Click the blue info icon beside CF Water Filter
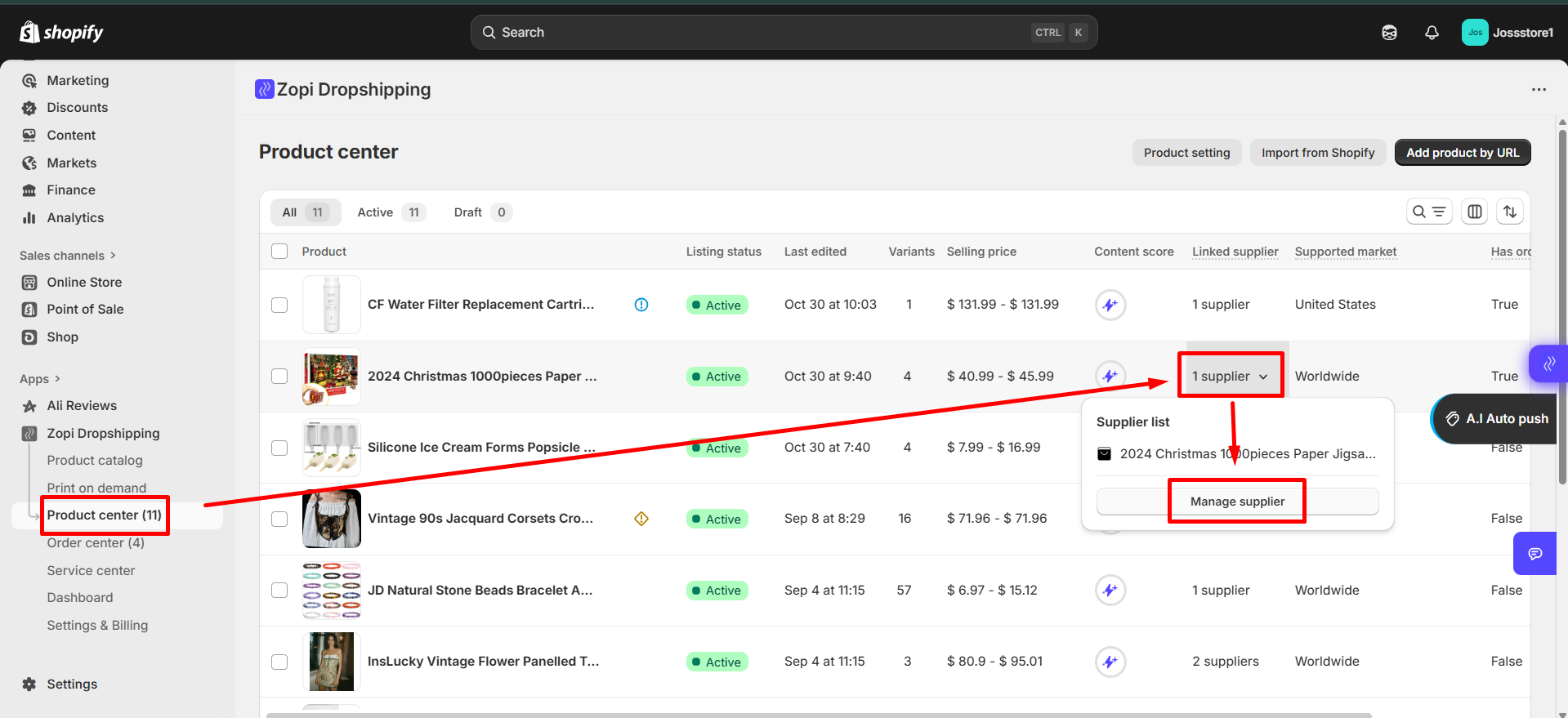This screenshot has height=718, width=1568. [641, 305]
